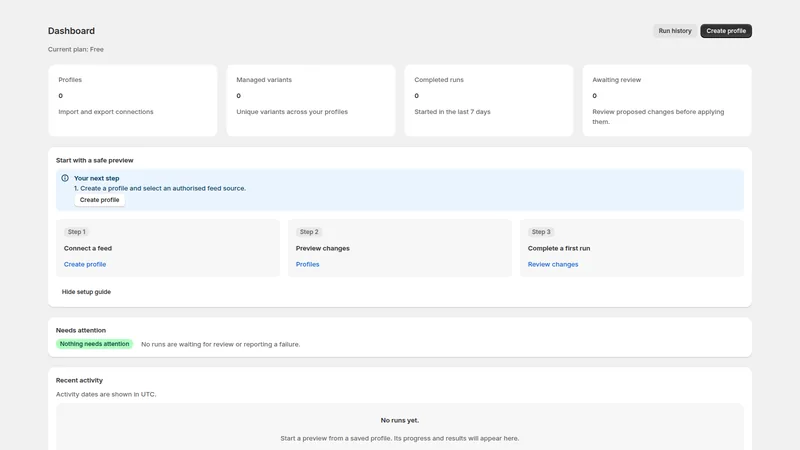Click the Current plan: Free text

pos(76,49)
